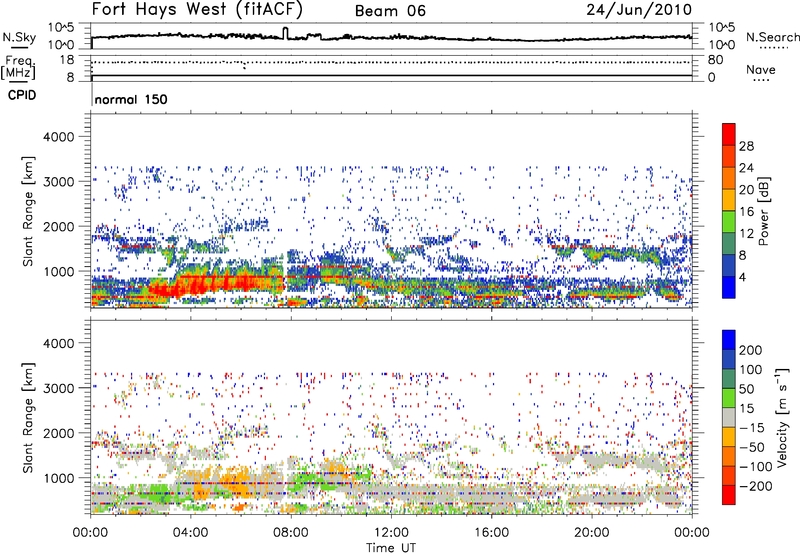Click the gray segment of Velocity colorbar
Image resolution: width=800 pixels, height=554 pixels.
pos(729,417)
